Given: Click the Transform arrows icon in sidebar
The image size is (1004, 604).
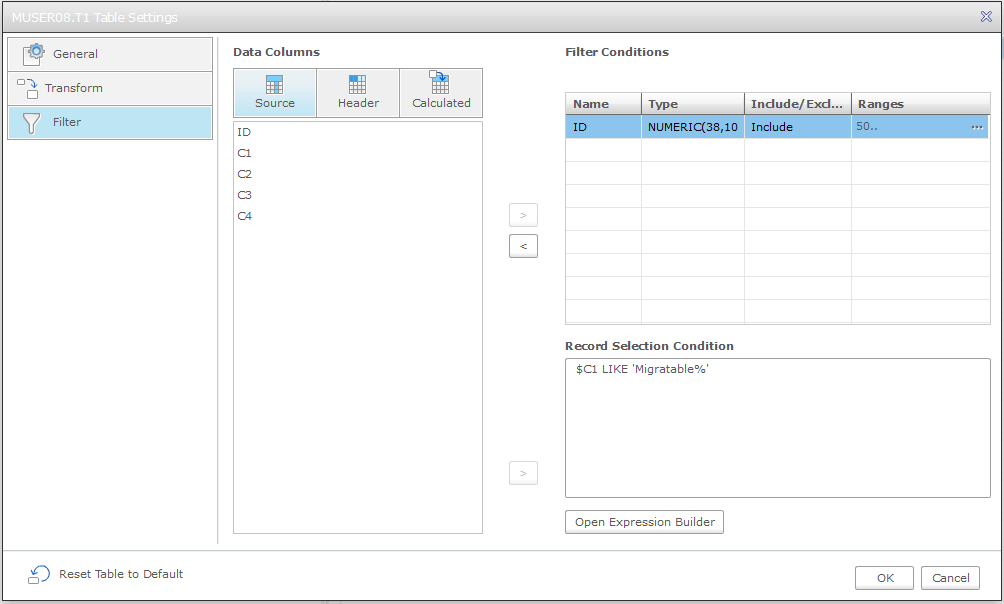Looking at the screenshot, I should click(28, 88).
